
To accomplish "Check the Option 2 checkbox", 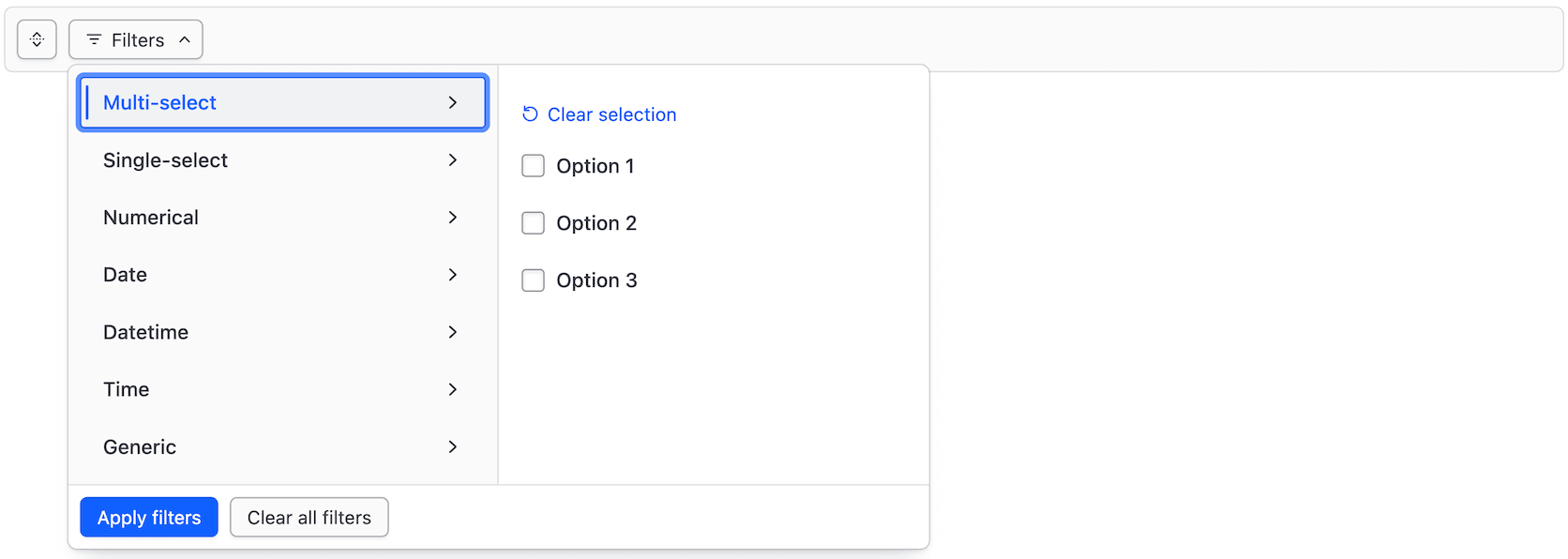I will coord(533,223).
